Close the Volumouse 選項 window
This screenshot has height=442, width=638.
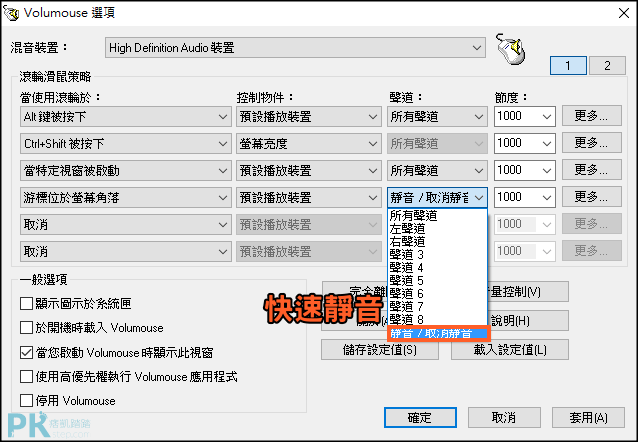624,13
